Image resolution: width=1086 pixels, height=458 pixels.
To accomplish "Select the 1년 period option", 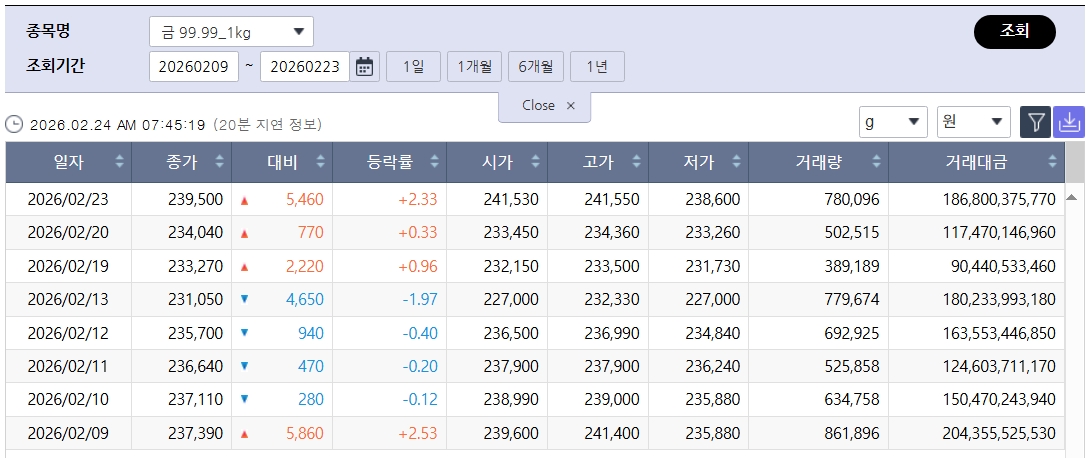I will 597,67.
